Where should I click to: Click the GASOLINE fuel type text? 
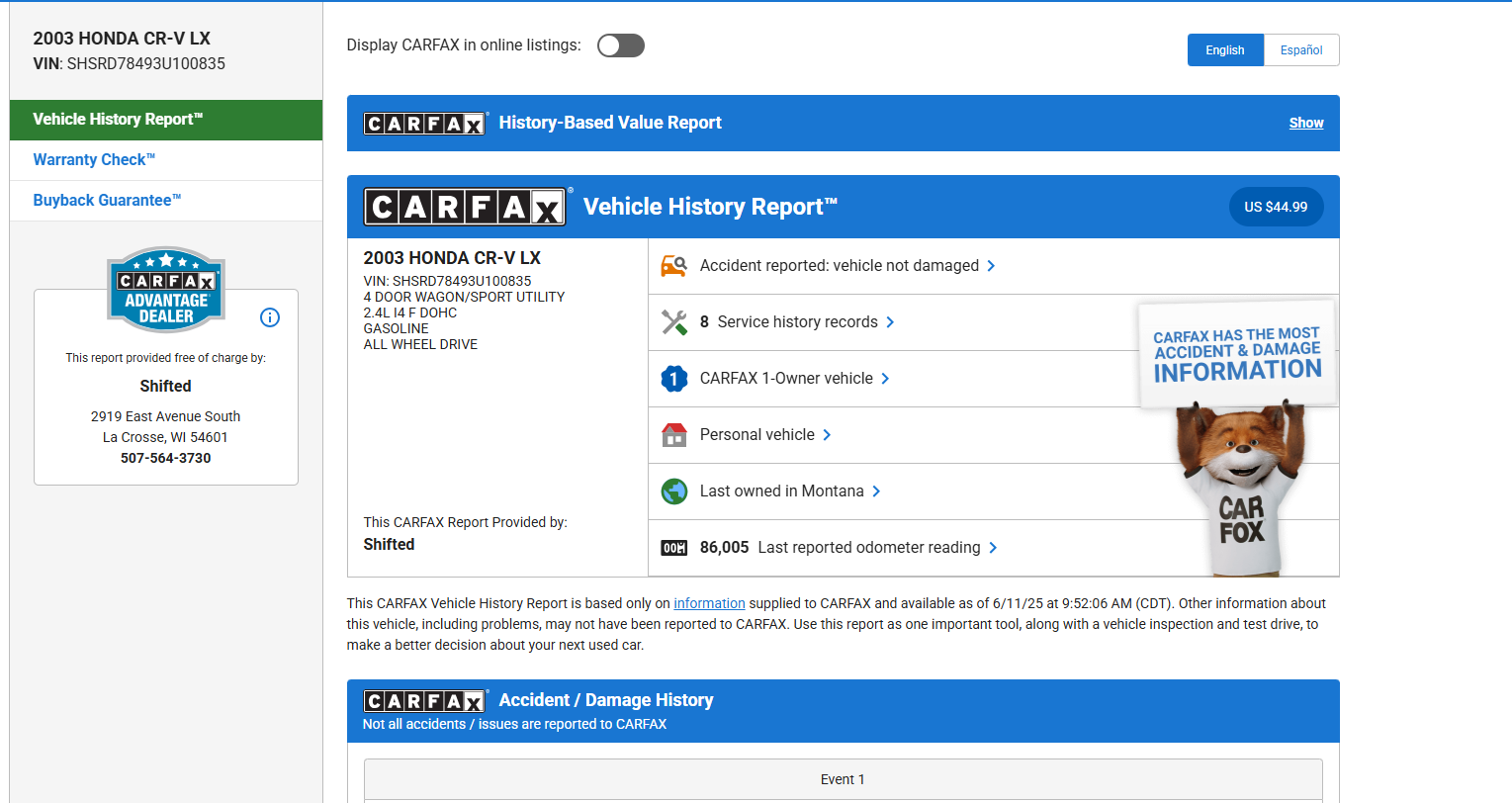(397, 329)
